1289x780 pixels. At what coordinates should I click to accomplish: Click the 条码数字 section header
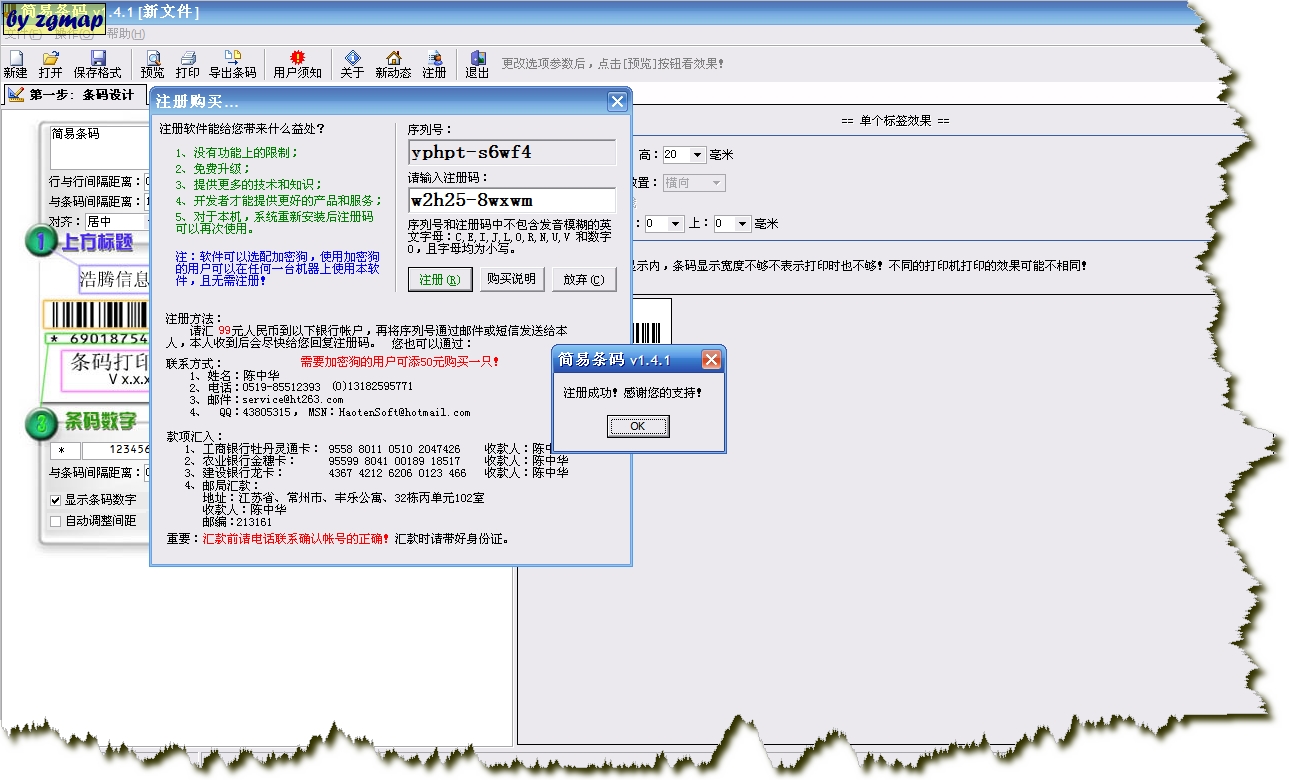point(100,423)
